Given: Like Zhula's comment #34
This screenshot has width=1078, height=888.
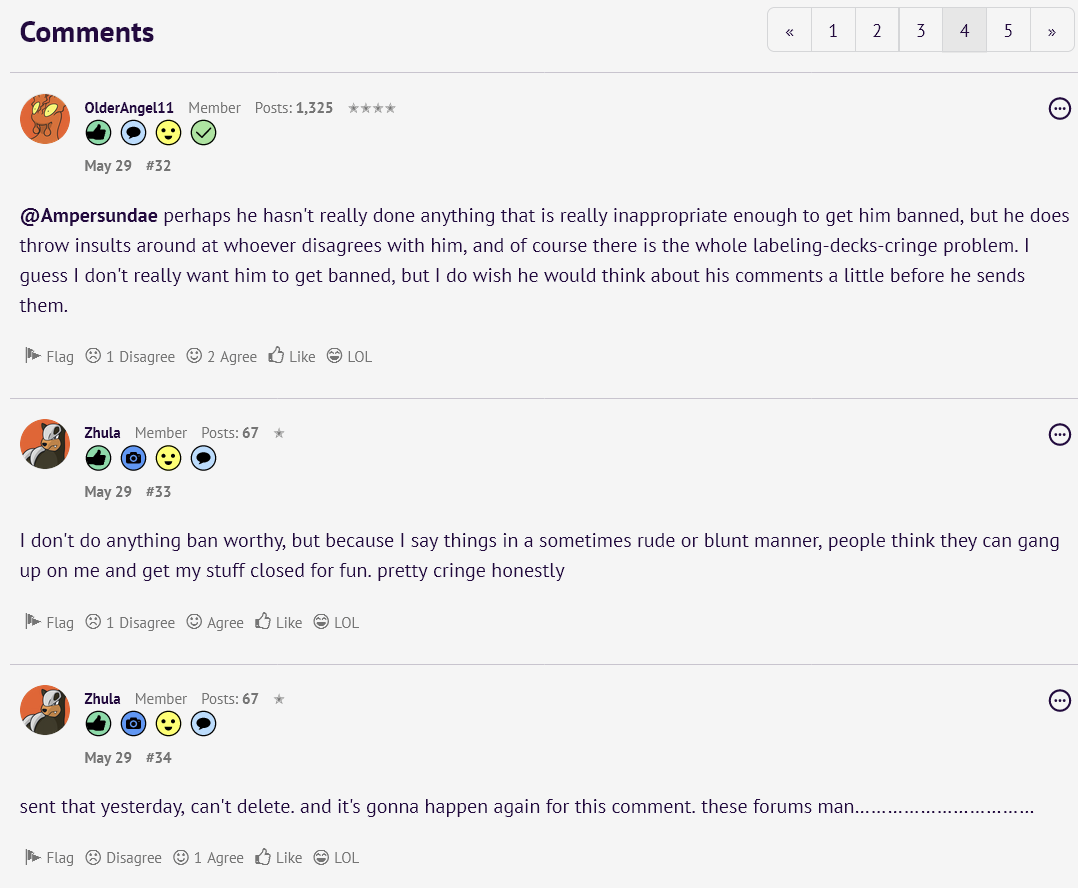Looking at the screenshot, I should (x=279, y=858).
